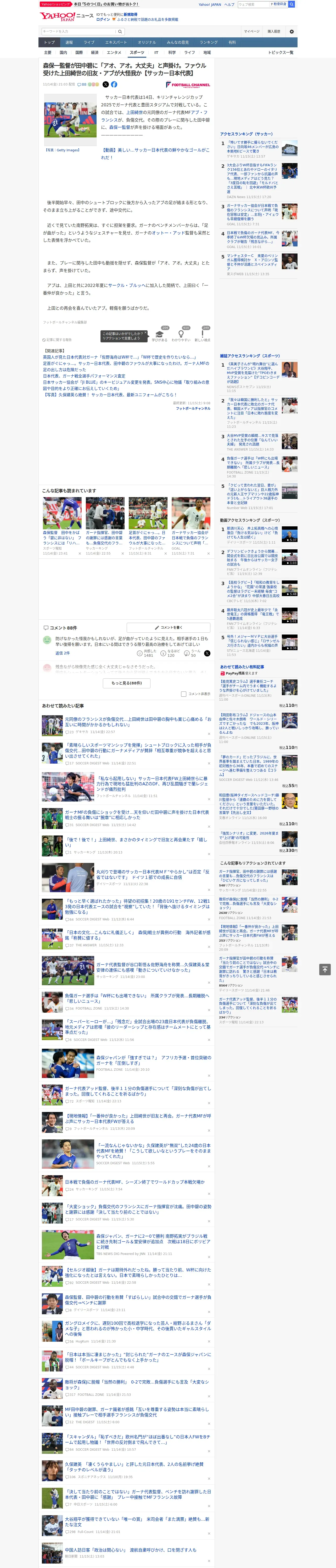Select the 速報 navigation tab
The width and height of the screenshot is (336, 1568).
pos(69,43)
